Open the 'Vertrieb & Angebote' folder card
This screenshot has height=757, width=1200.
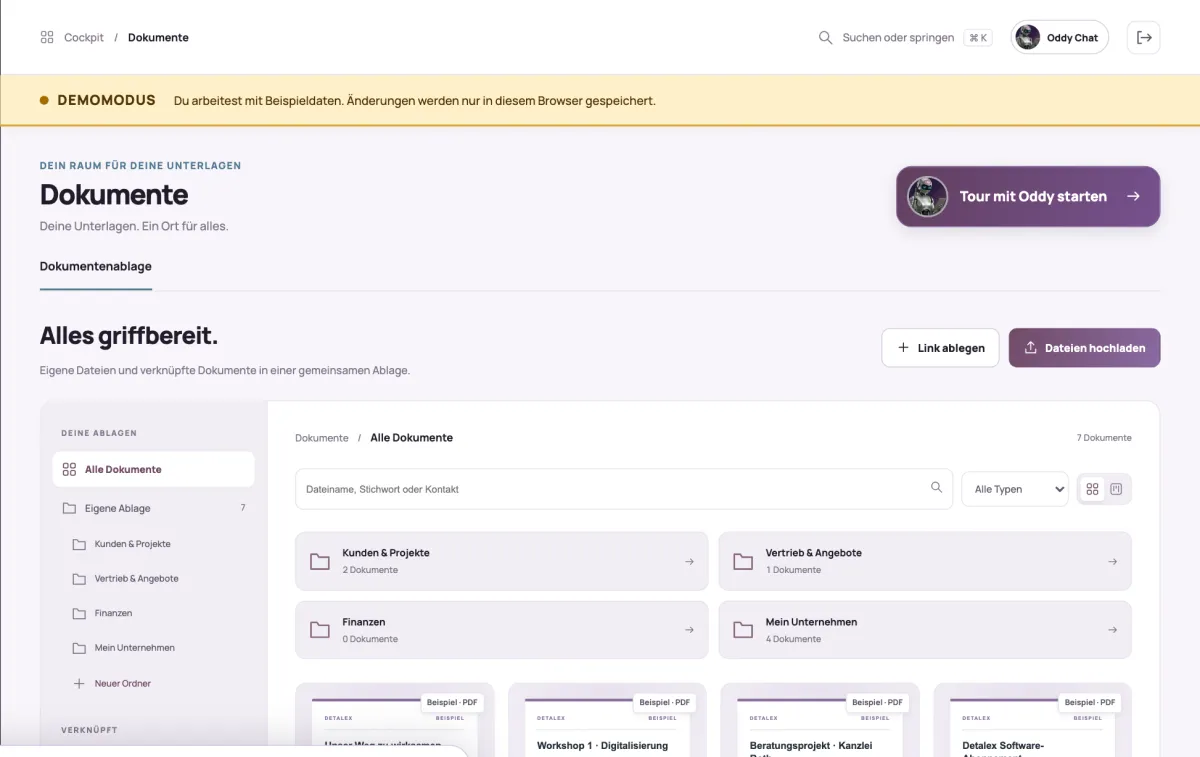(x=925, y=561)
